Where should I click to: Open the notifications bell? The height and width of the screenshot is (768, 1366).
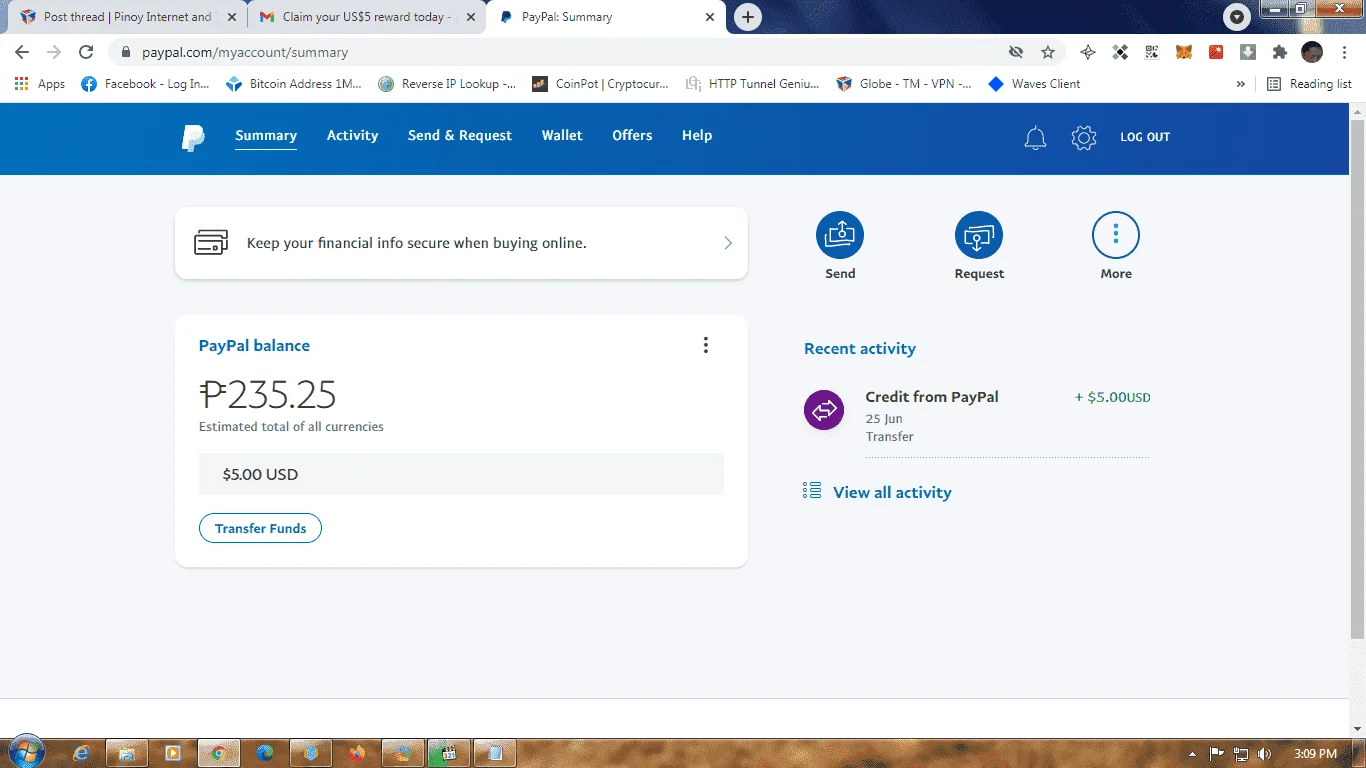pyautogui.click(x=1035, y=138)
